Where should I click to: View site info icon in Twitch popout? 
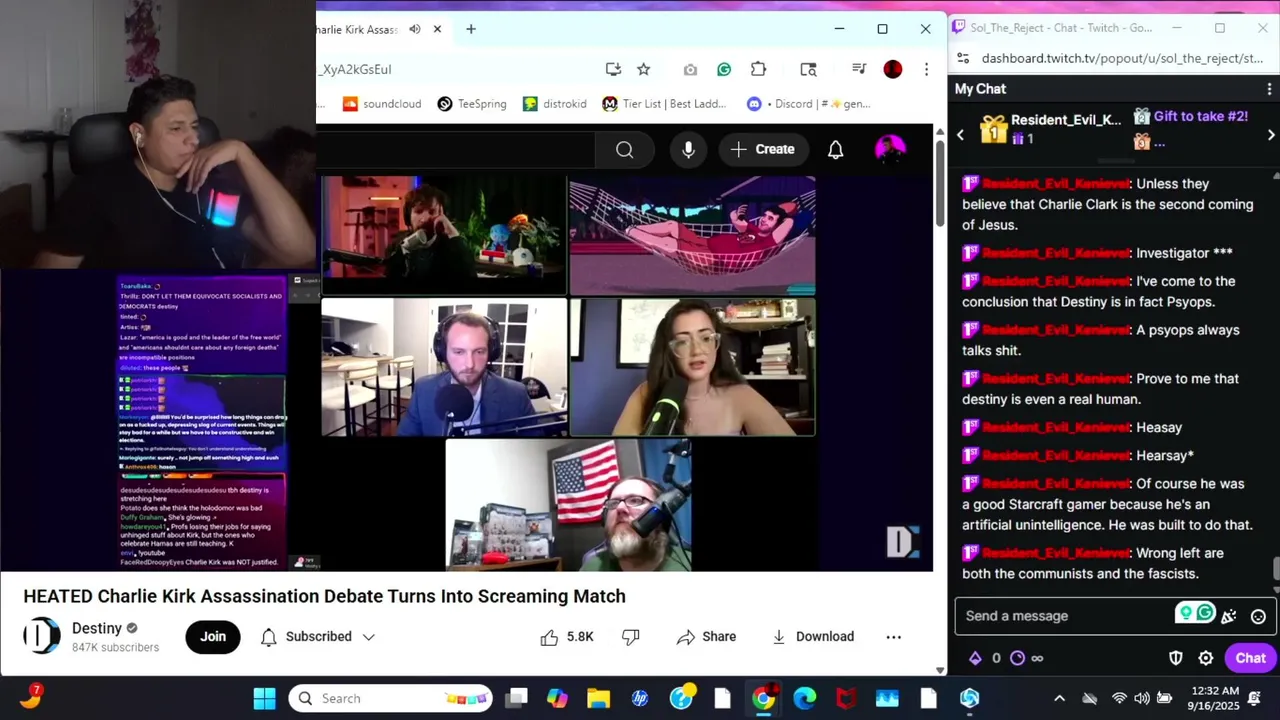tap(963, 59)
